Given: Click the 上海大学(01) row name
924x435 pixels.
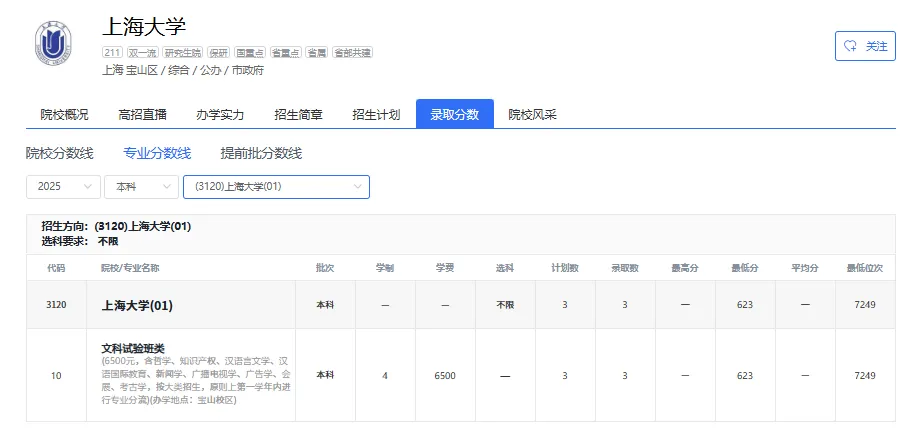Looking at the screenshot, I should (137, 305).
